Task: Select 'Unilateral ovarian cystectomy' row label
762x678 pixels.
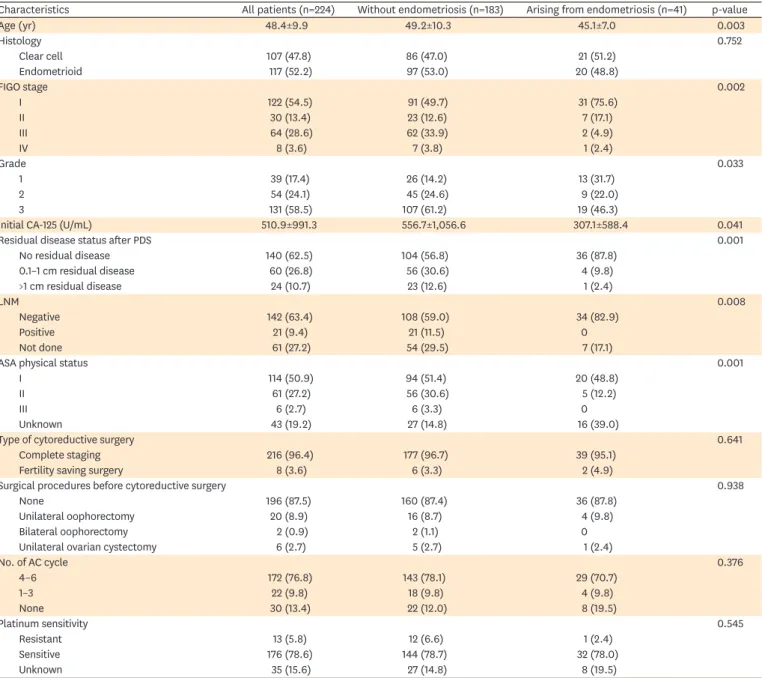Action: (x=87, y=547)
